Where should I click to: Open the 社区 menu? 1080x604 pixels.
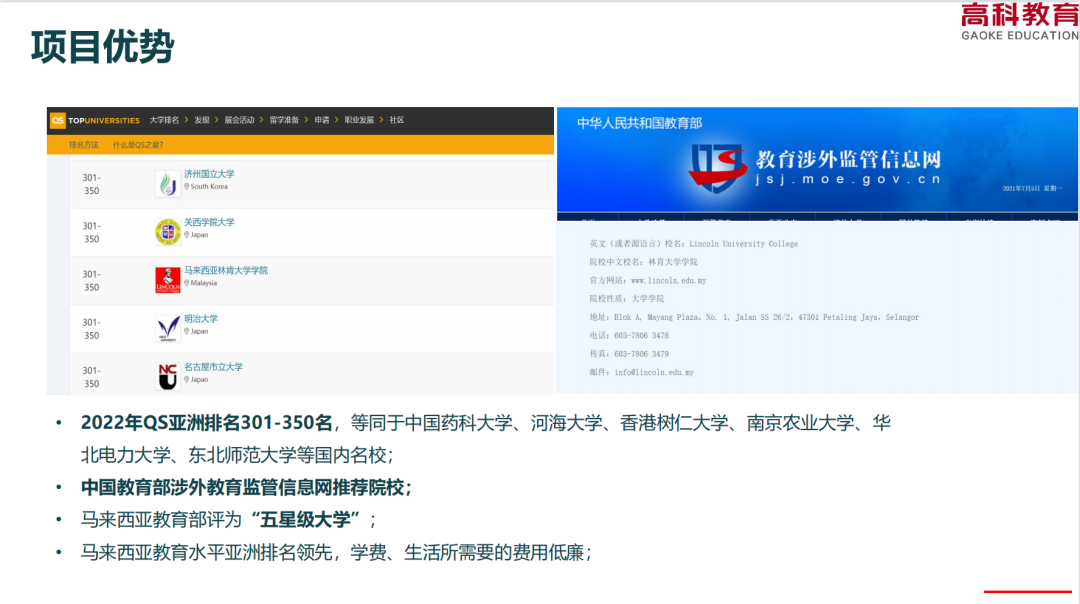[x=397, y=120]
